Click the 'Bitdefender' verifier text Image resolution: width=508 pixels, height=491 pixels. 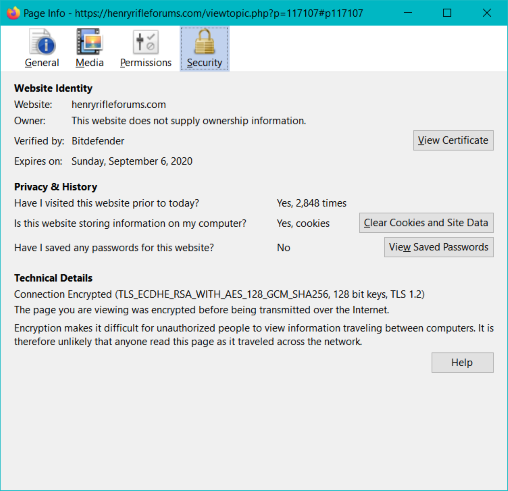point(98,141)
